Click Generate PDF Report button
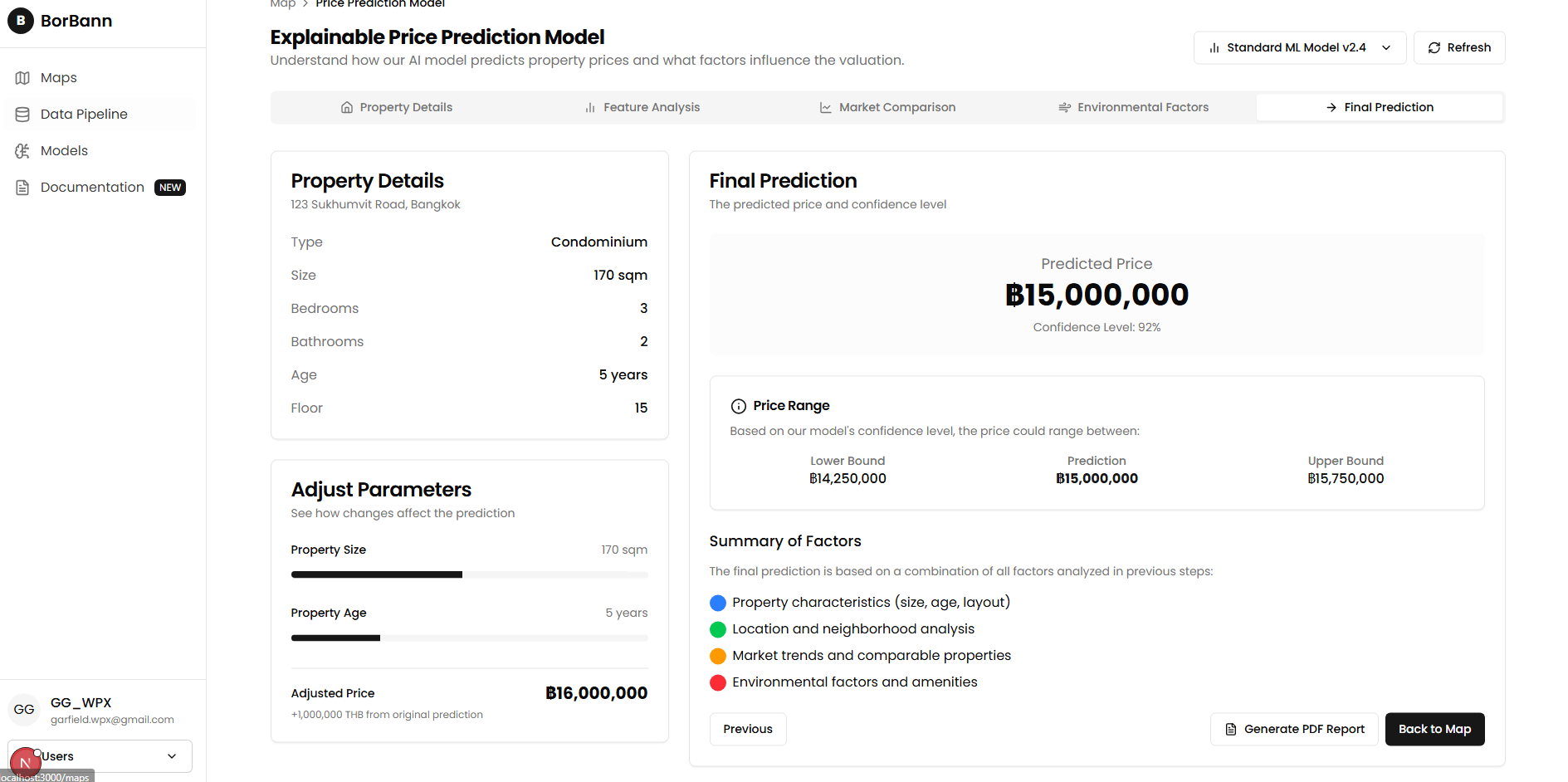This screenshot has width=1568, height=782. pyautogui.click(x=1294, y=729)
